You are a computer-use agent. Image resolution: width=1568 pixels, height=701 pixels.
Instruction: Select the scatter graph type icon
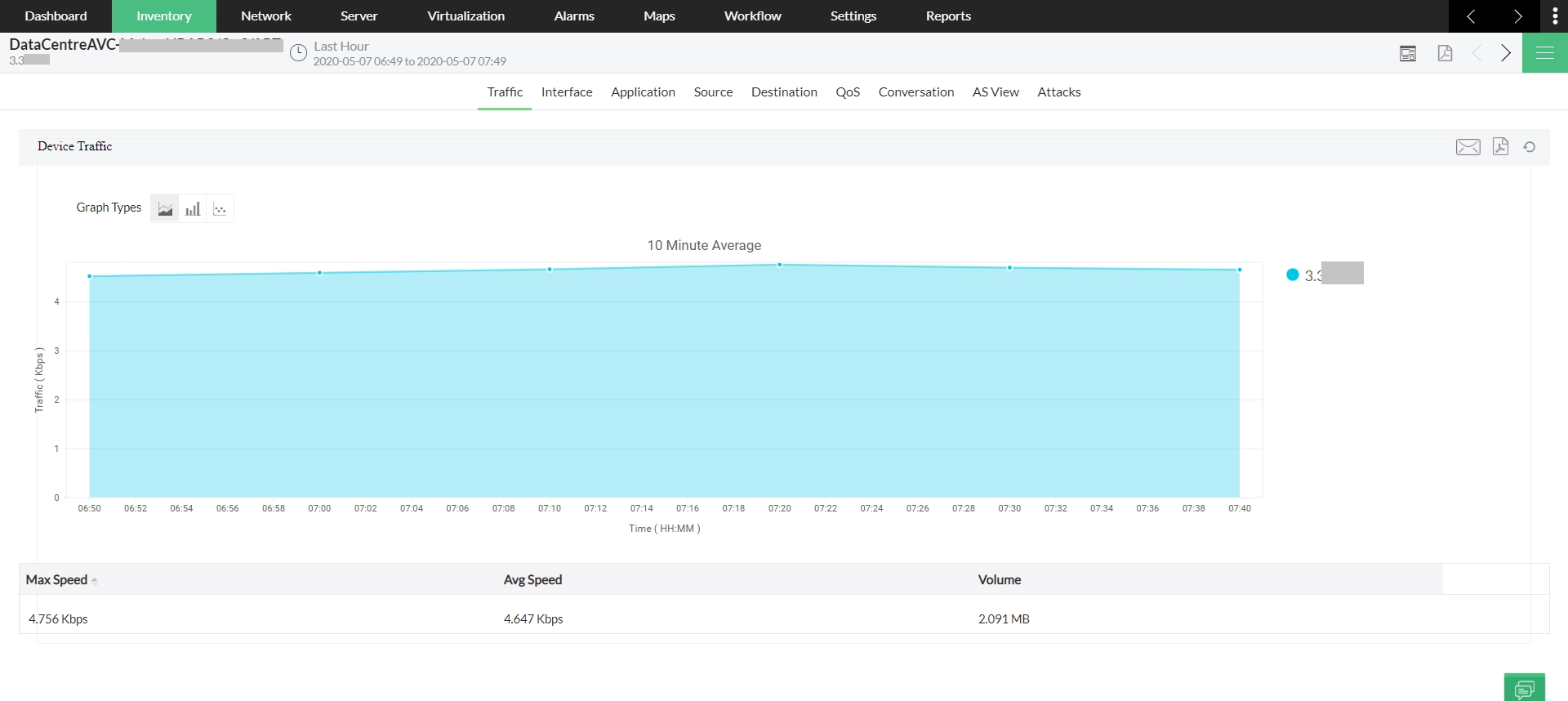220,209
